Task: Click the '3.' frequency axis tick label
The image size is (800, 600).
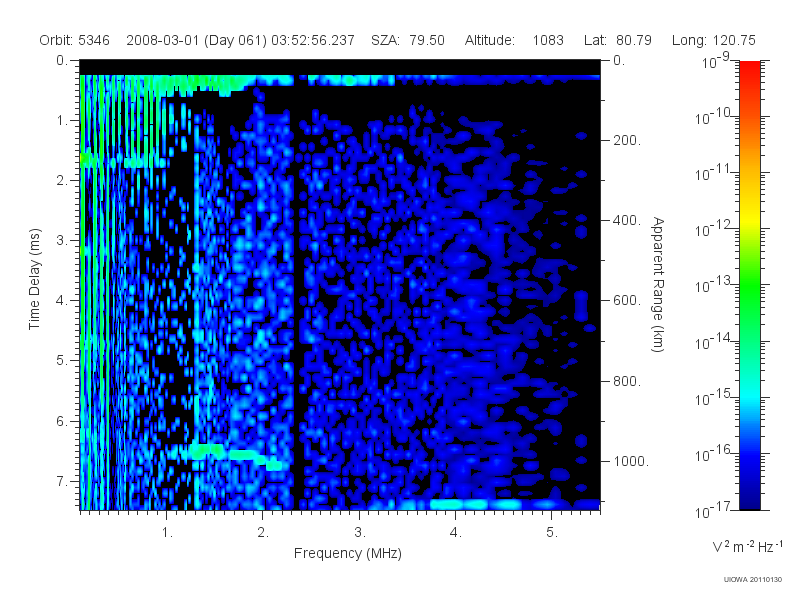Action: [360, 533]
